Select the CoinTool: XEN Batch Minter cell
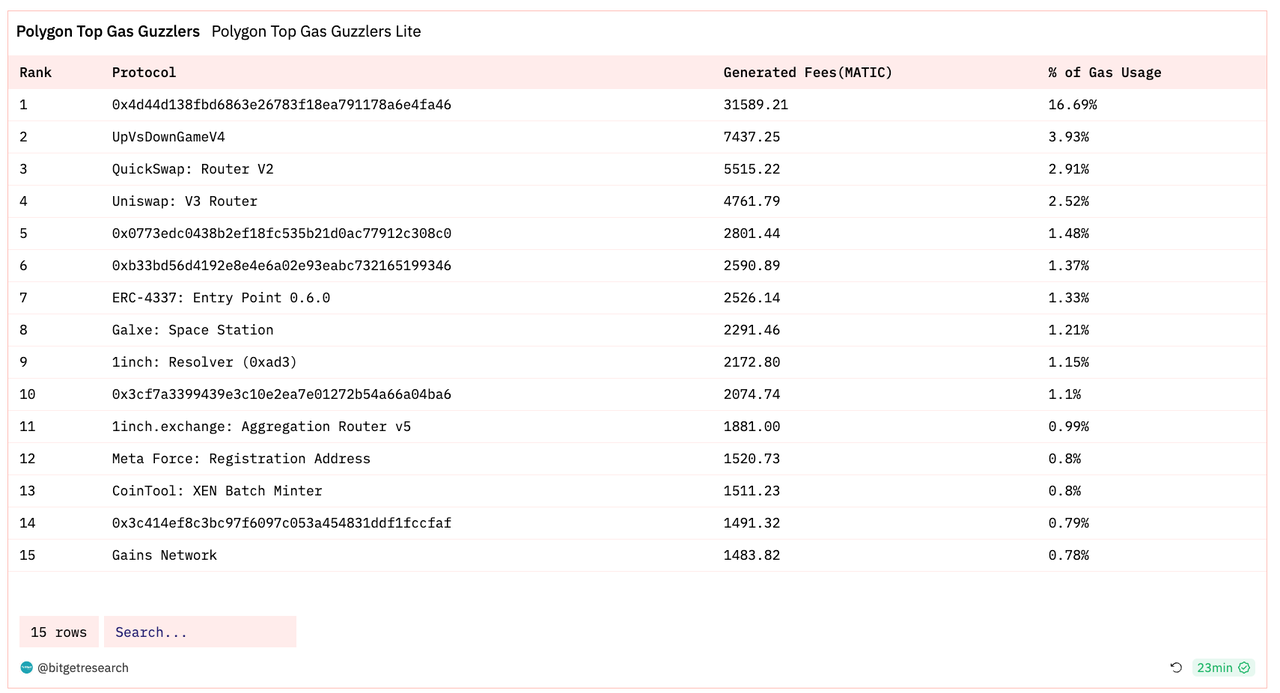 tap(217, 491)
